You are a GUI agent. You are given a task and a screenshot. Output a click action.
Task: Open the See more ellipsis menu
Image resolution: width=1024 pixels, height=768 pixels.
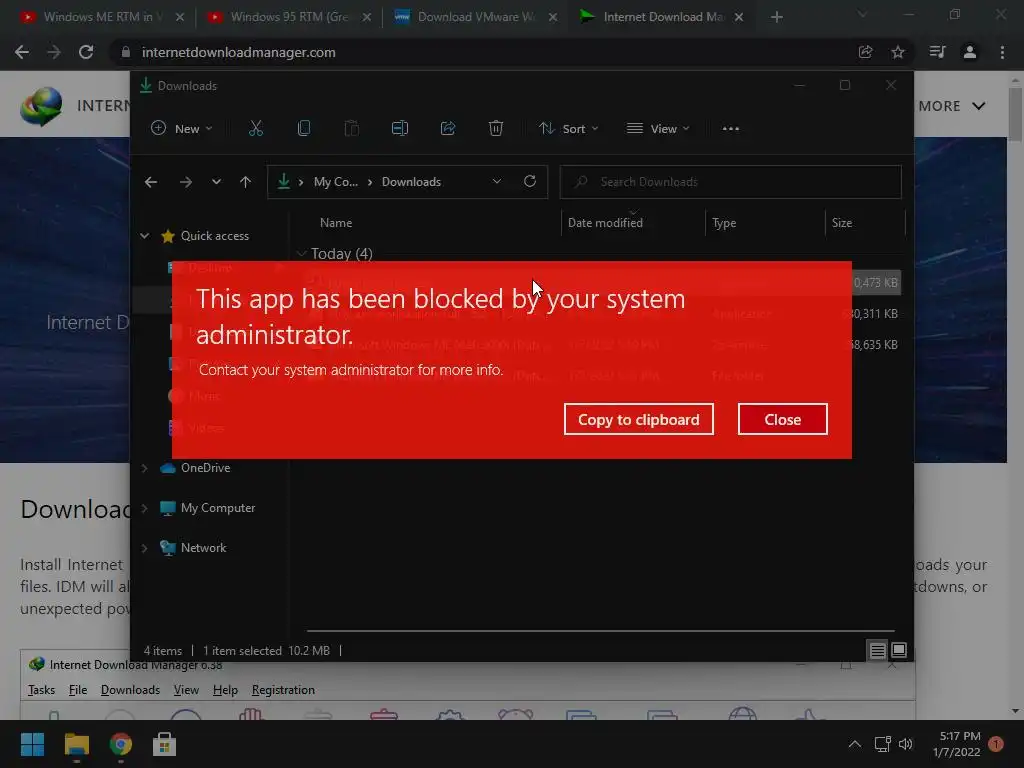coord(731,129)
